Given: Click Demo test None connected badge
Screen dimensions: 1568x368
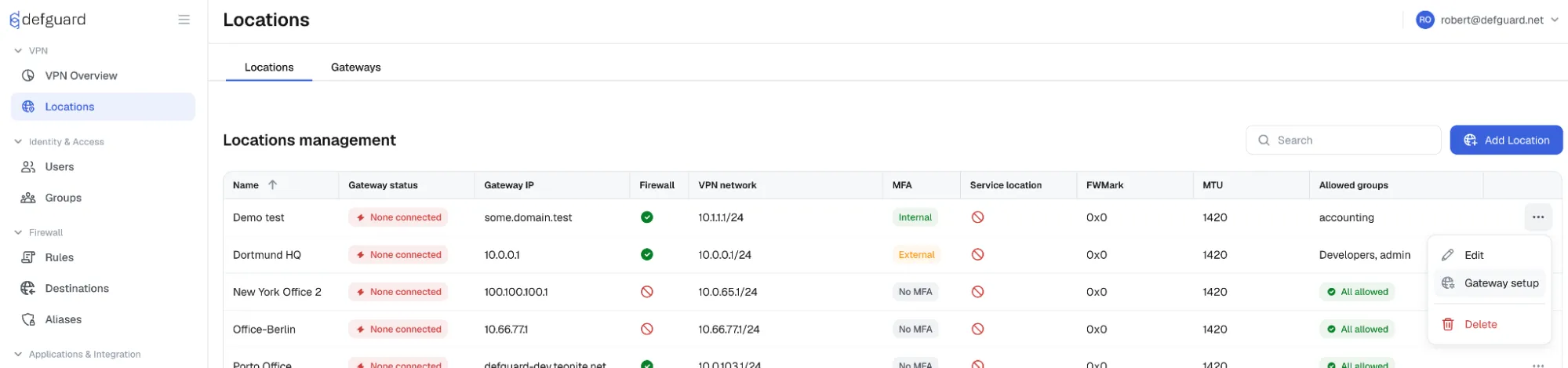Looking at the screenshot, I should pyautogui.click(x=398, y=217).
